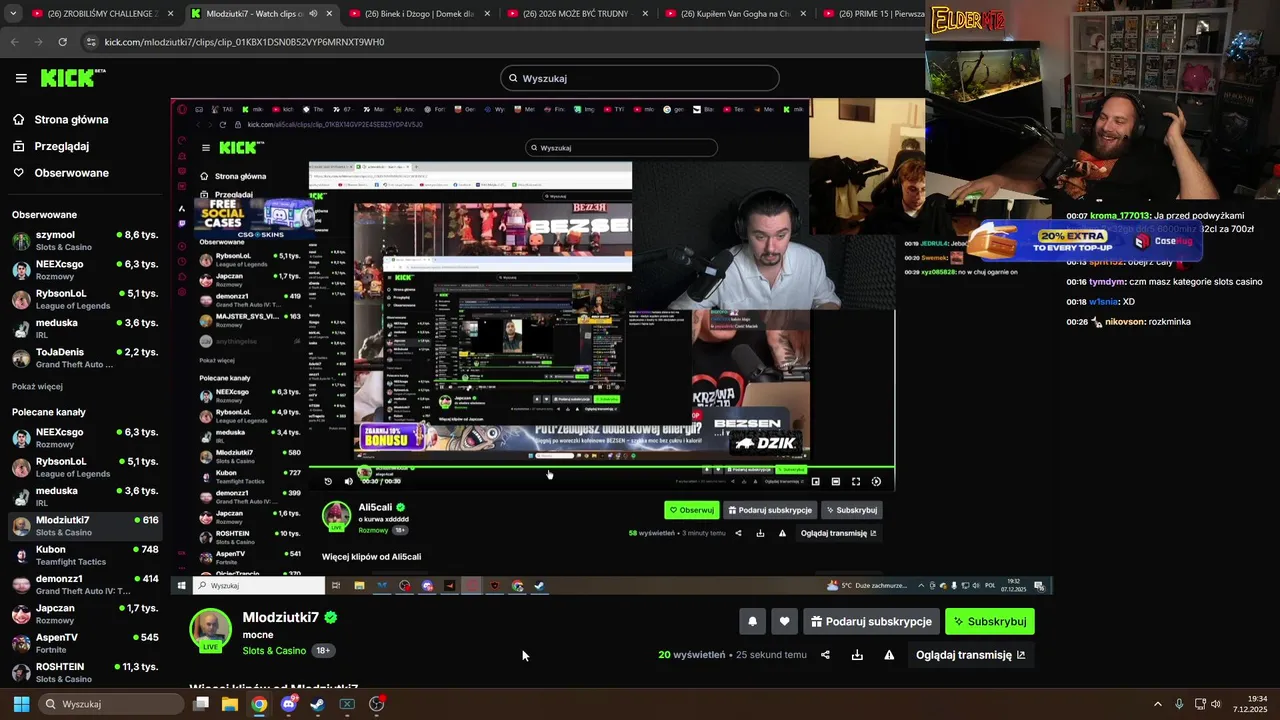Viewport: 1280px width, 720px height.
Task: Click the Slots & Casino category link
Action: coord(274,651)
